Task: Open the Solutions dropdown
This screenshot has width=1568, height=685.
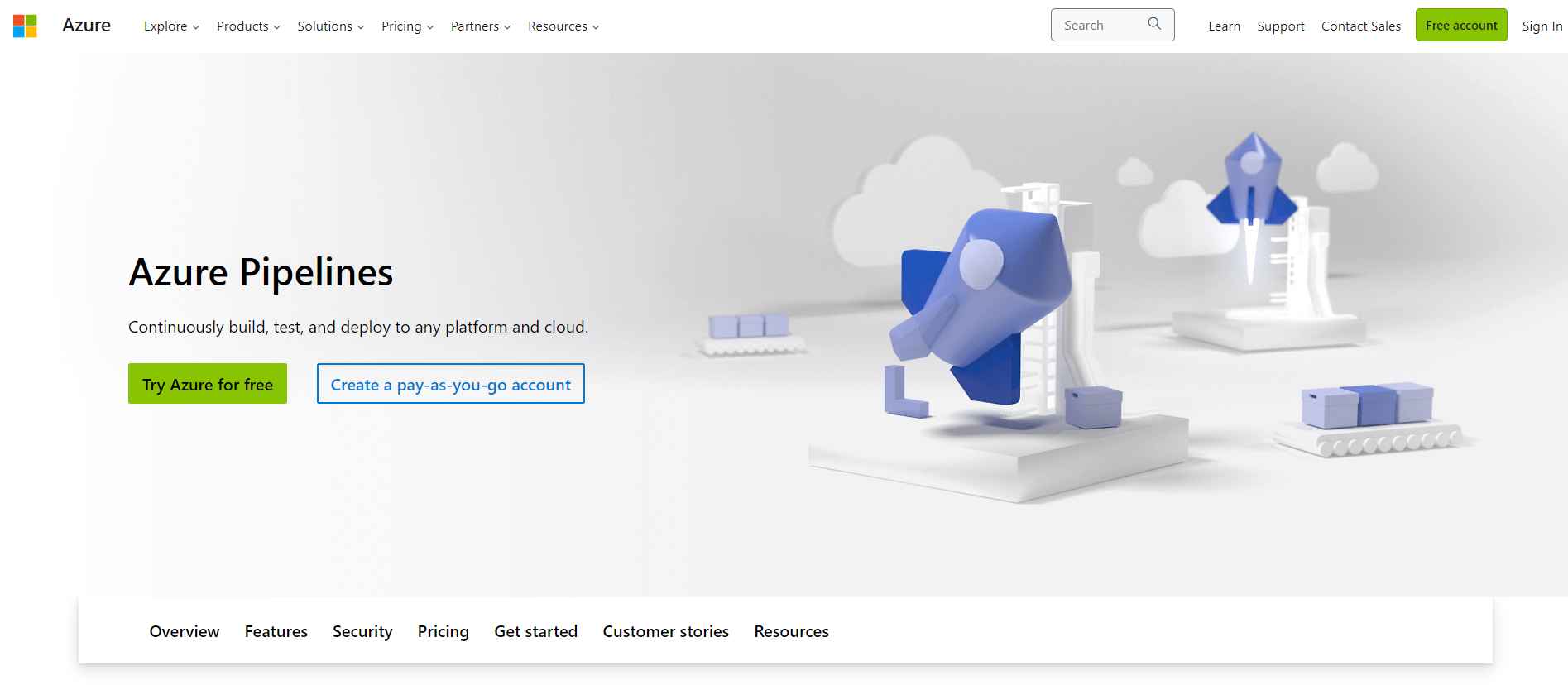Action: [x=331, y=26]
